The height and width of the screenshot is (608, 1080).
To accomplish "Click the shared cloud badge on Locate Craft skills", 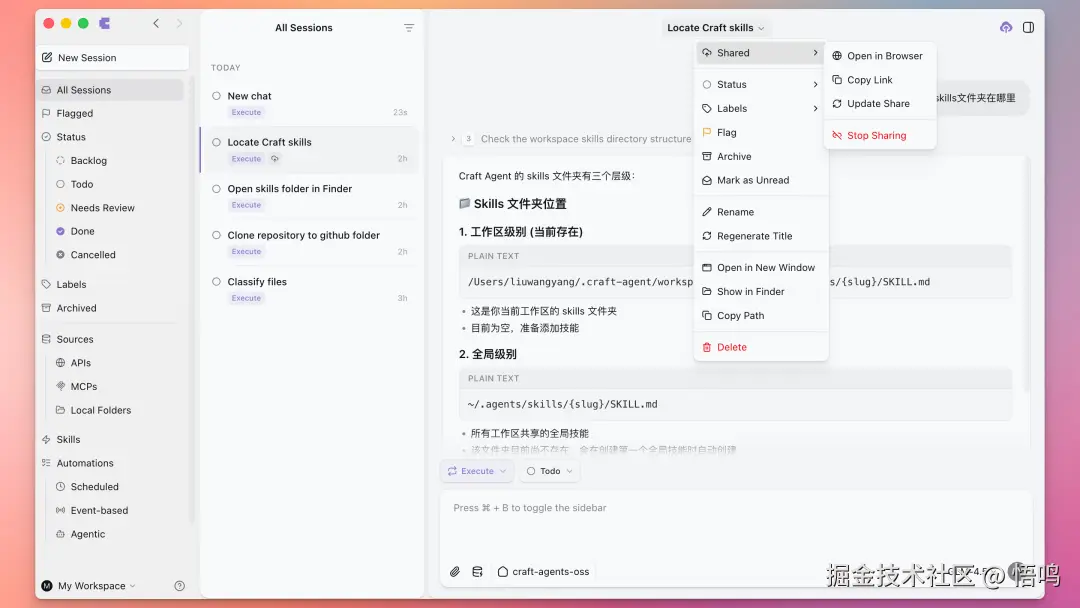I will (x=275, y=159).
